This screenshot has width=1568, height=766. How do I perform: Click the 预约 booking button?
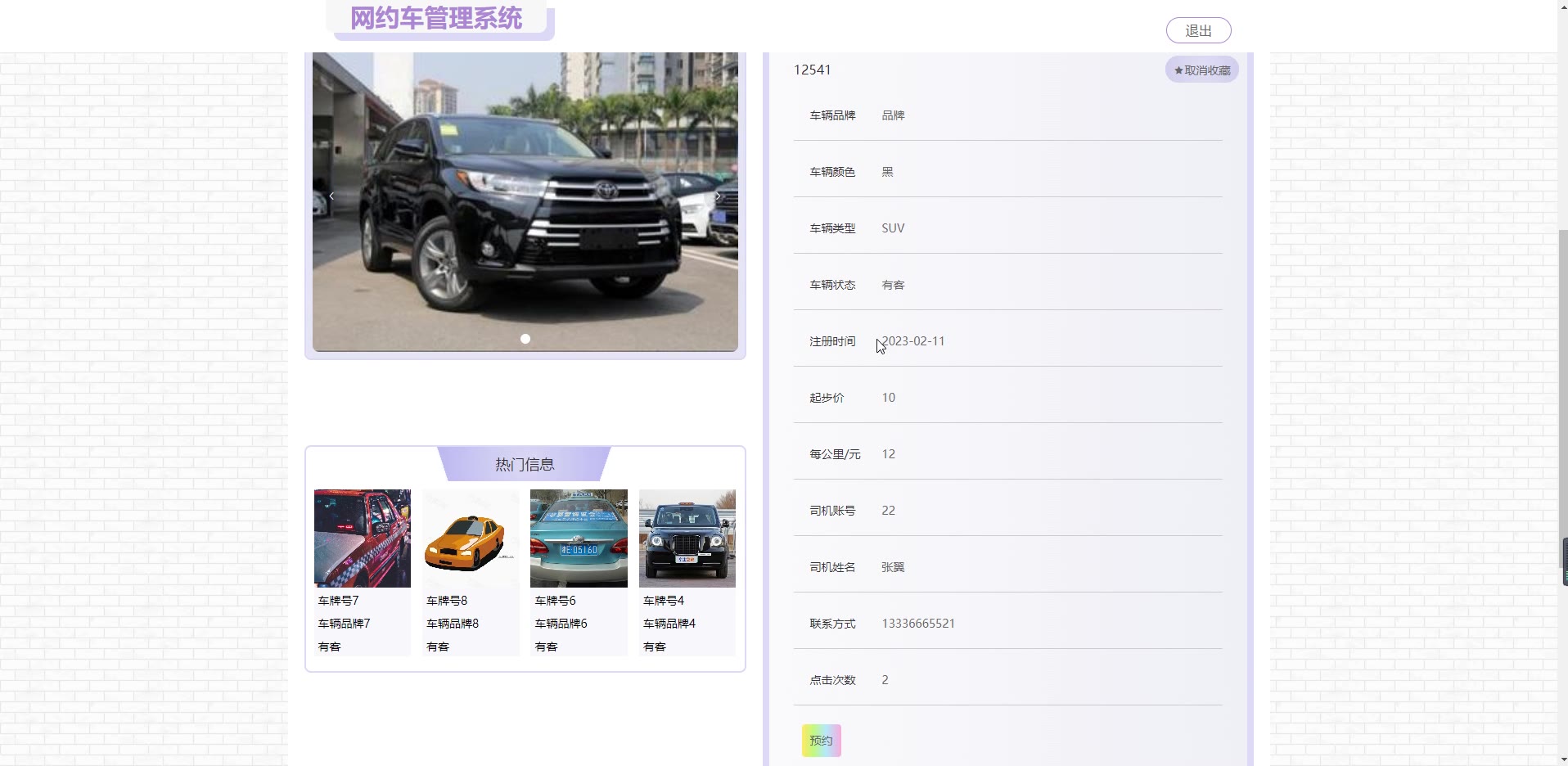(x=821, y=741)
